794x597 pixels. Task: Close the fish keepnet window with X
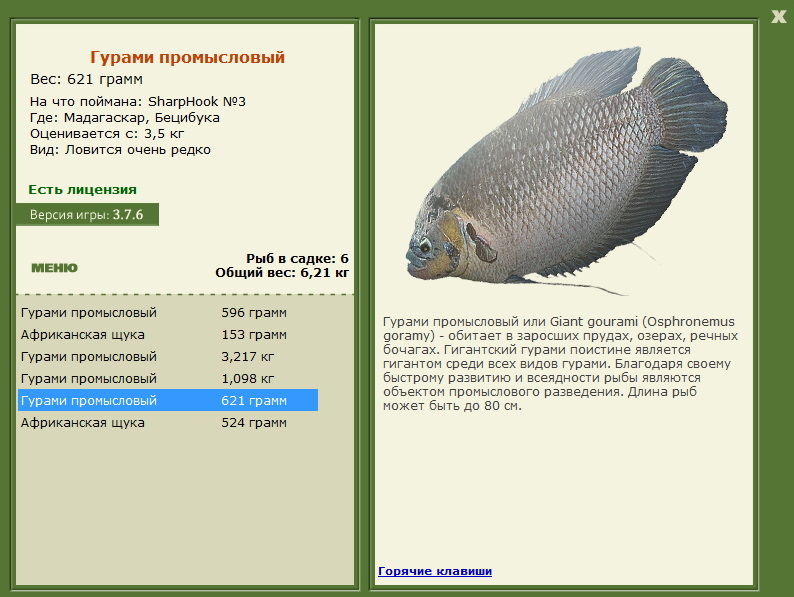point(778,16)
